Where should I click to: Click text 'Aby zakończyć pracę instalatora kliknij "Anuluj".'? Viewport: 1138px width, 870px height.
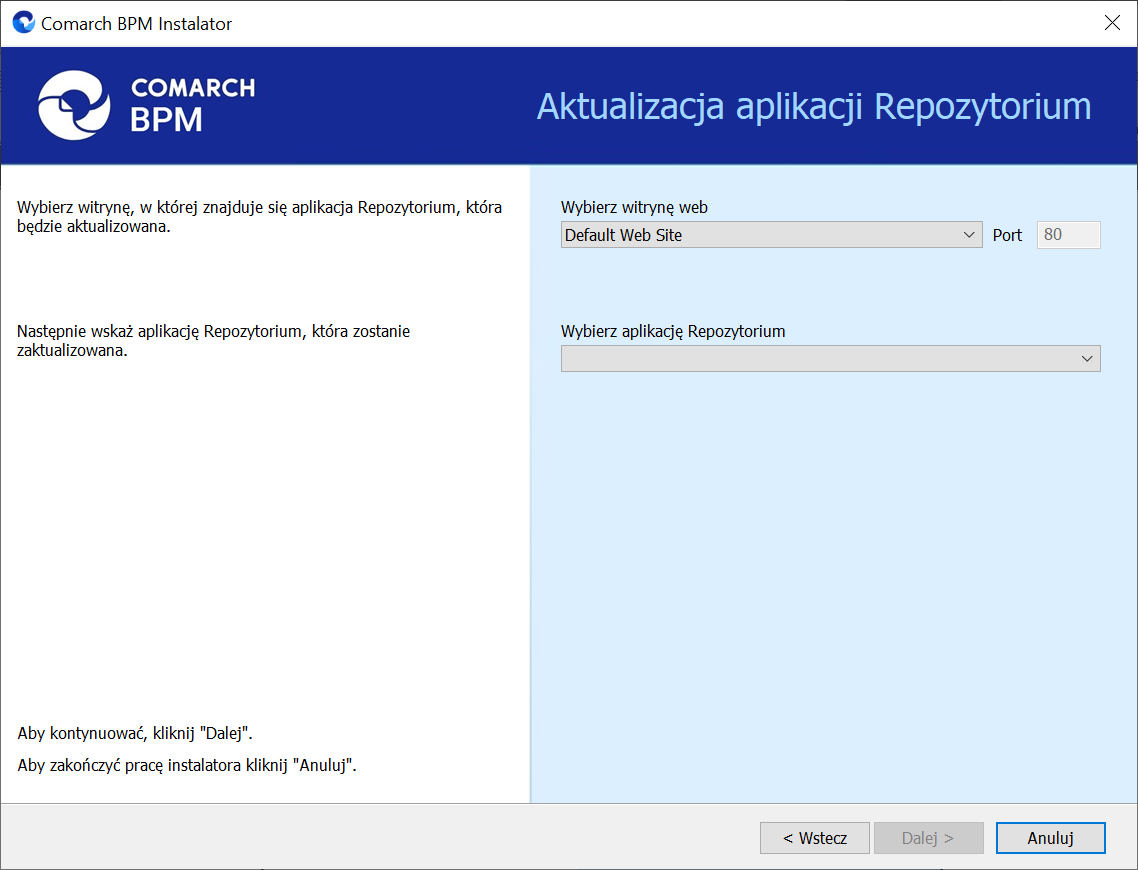(x=187, y=765)
